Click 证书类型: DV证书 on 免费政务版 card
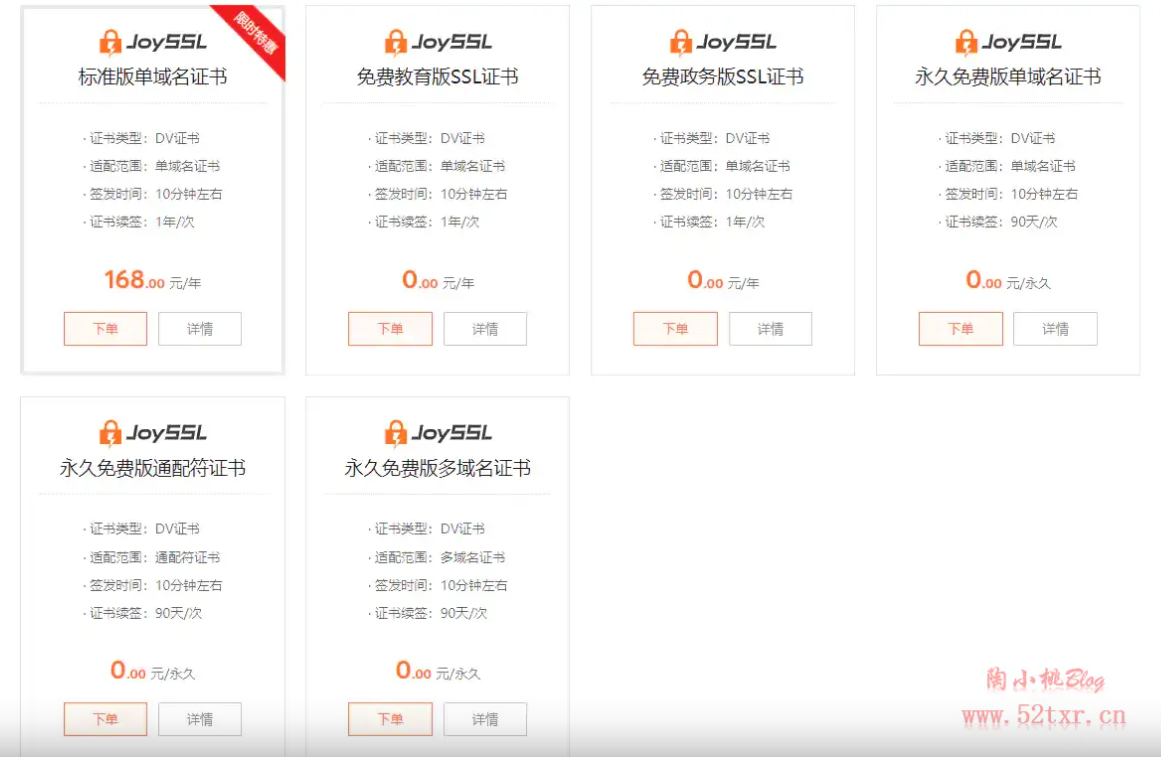 coord(712,138)
